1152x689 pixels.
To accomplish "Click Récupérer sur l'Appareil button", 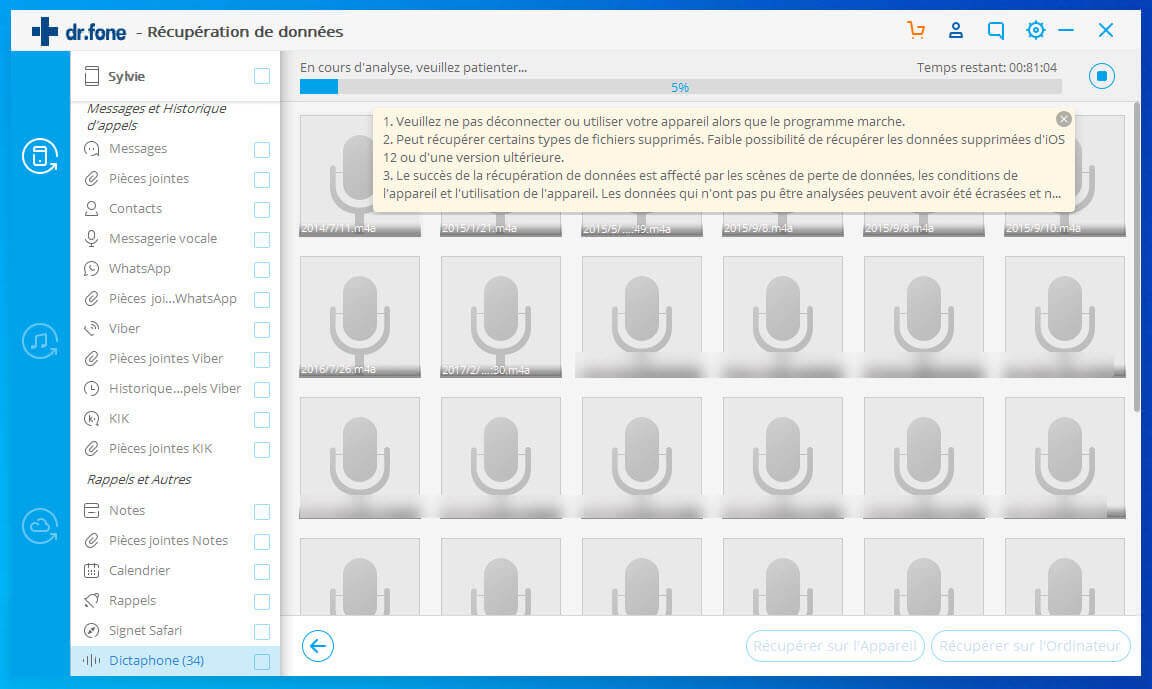I will [835, 646].
